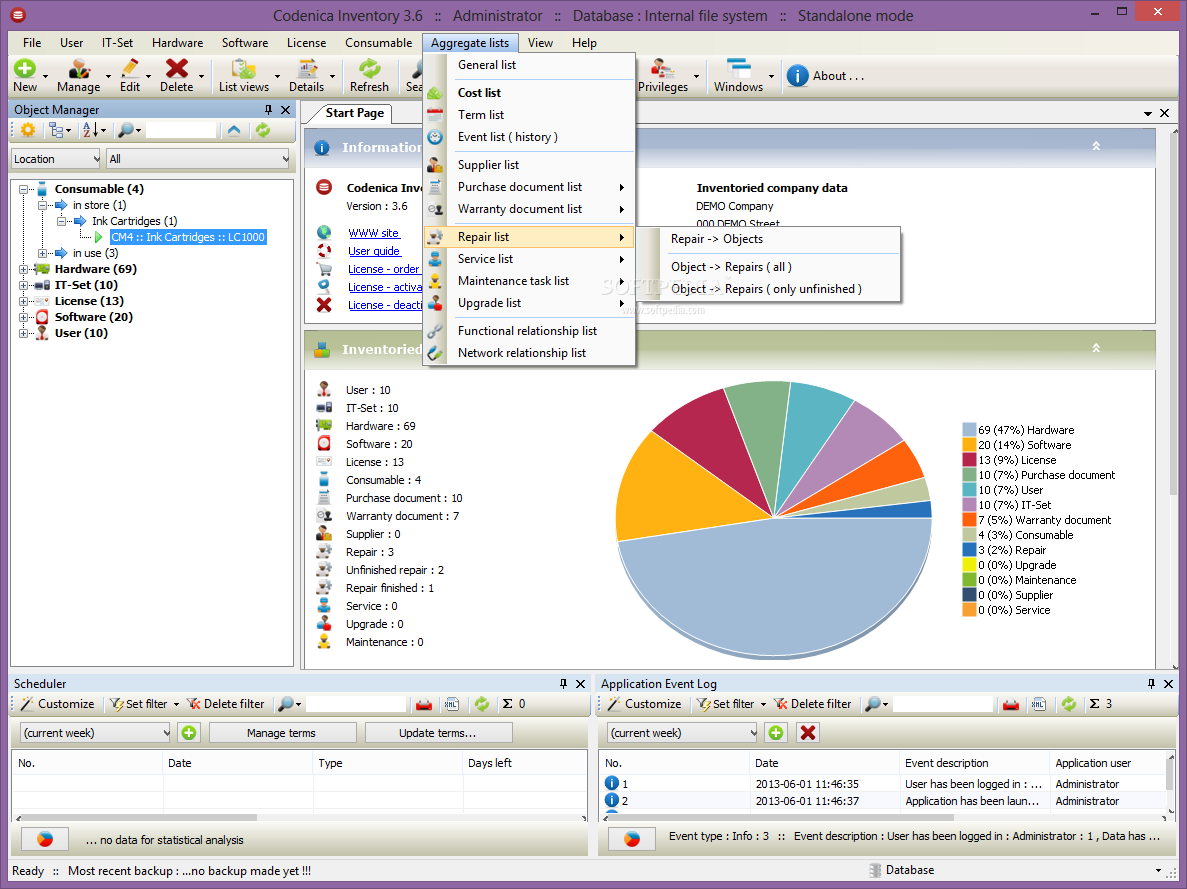Open the WWW site link
Image resolution: width=1187 pixels, height=889 pixels.
[373, 233]
